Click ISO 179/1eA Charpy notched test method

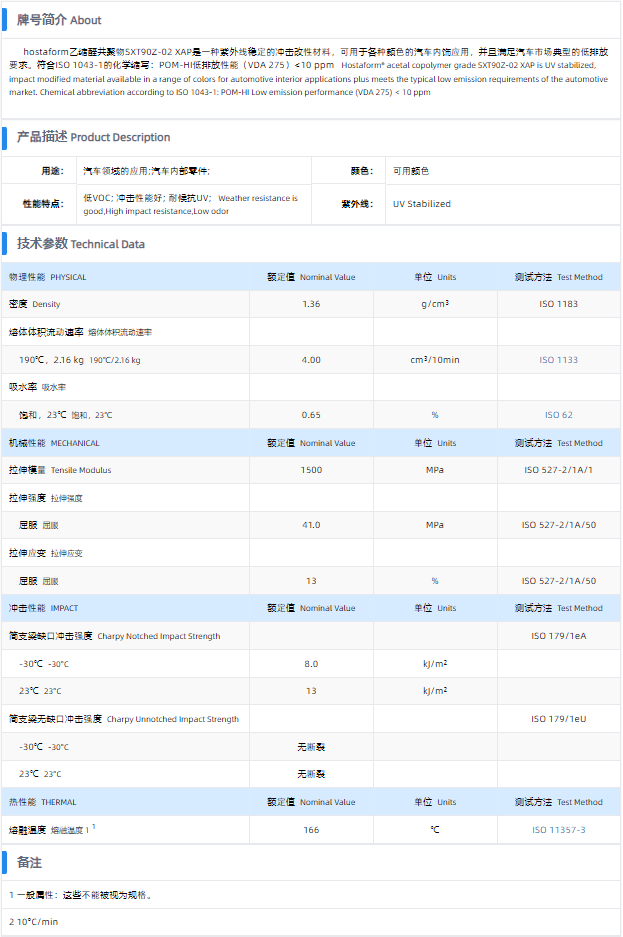point(558,636)
